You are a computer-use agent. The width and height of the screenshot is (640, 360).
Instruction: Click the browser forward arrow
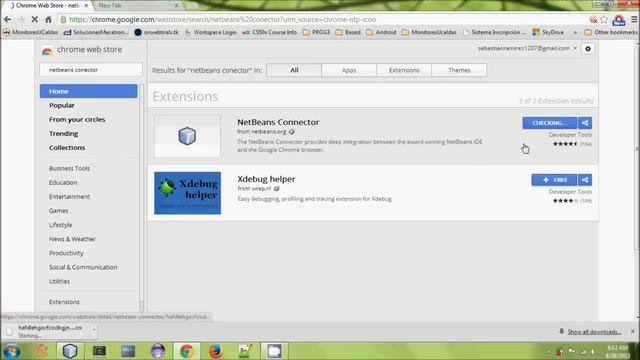point(21,19)
